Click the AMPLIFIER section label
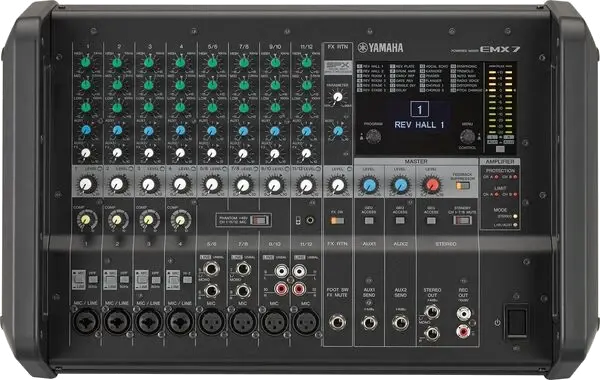 tap(500, 161)
